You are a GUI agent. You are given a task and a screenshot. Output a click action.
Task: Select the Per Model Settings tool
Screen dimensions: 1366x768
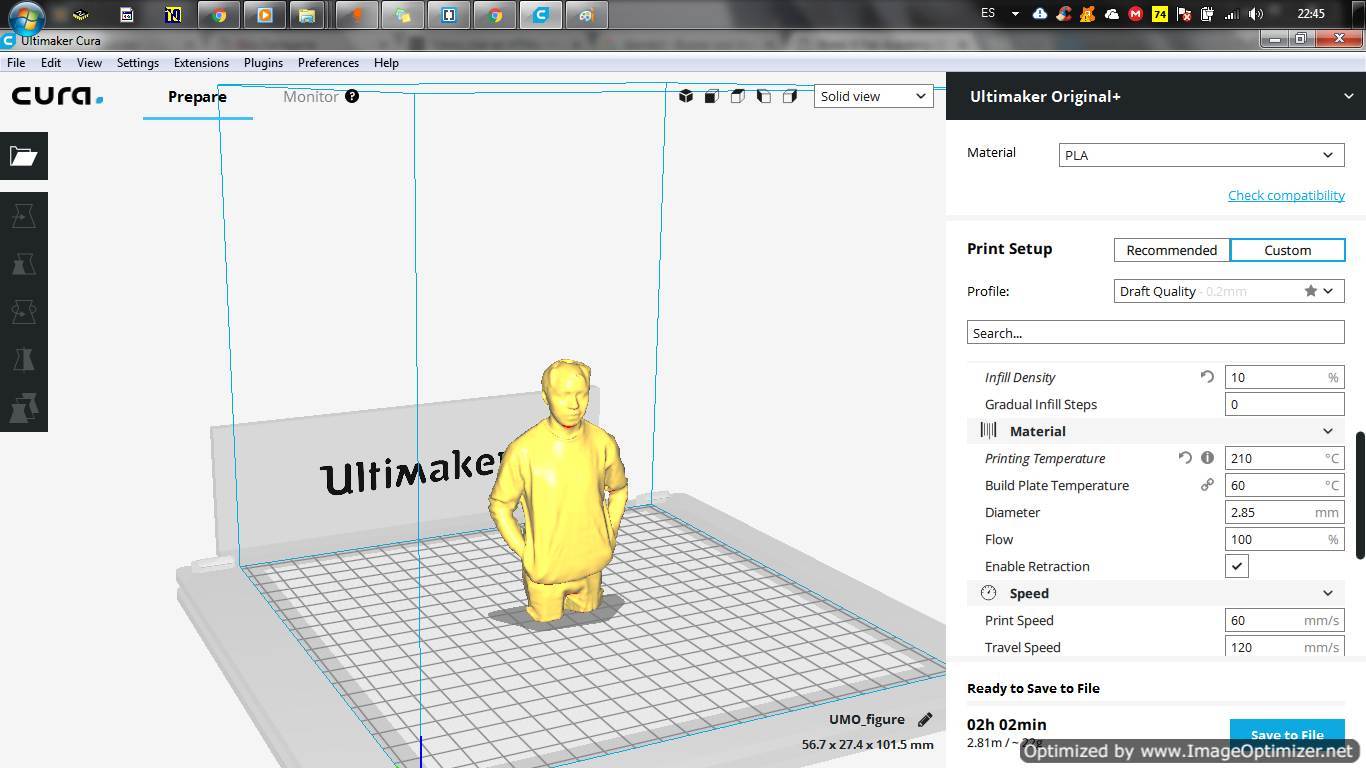click(x=24, y=408)
